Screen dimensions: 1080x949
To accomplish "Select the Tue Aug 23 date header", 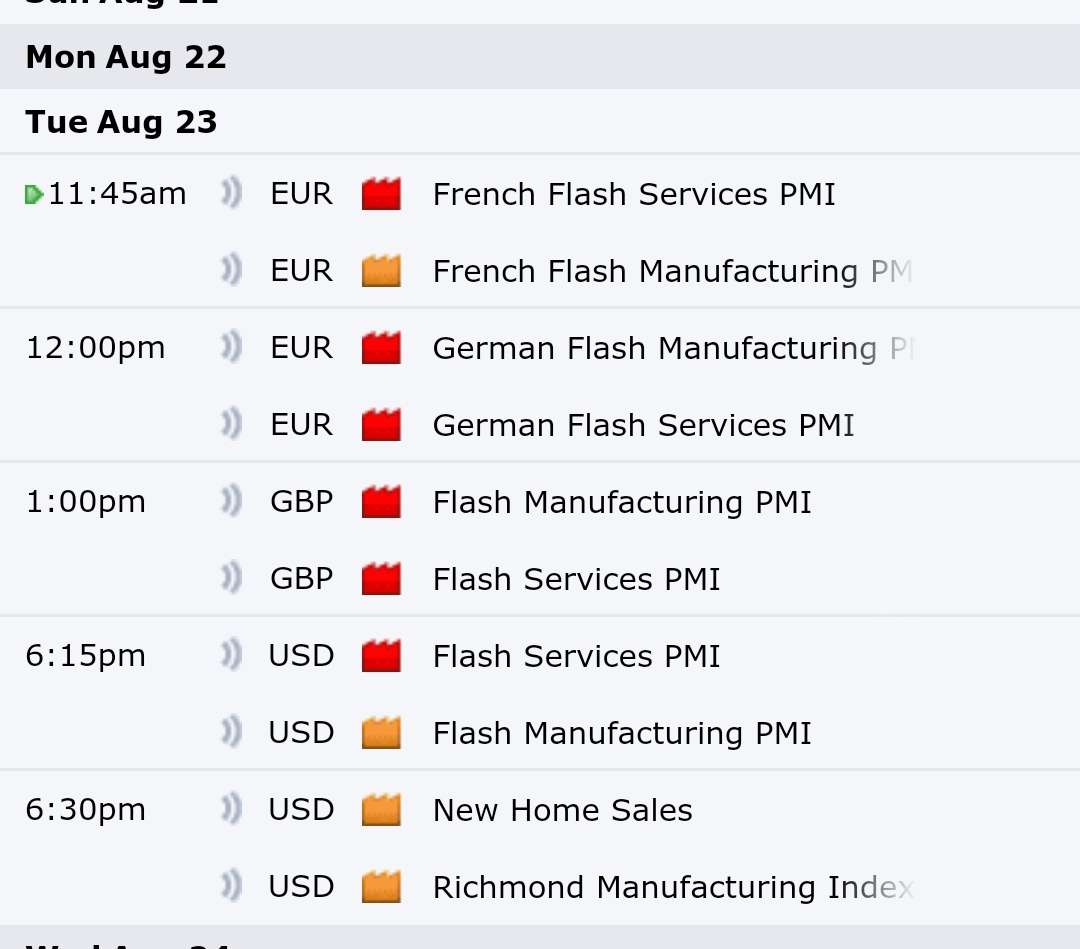I will pos(121,122).
